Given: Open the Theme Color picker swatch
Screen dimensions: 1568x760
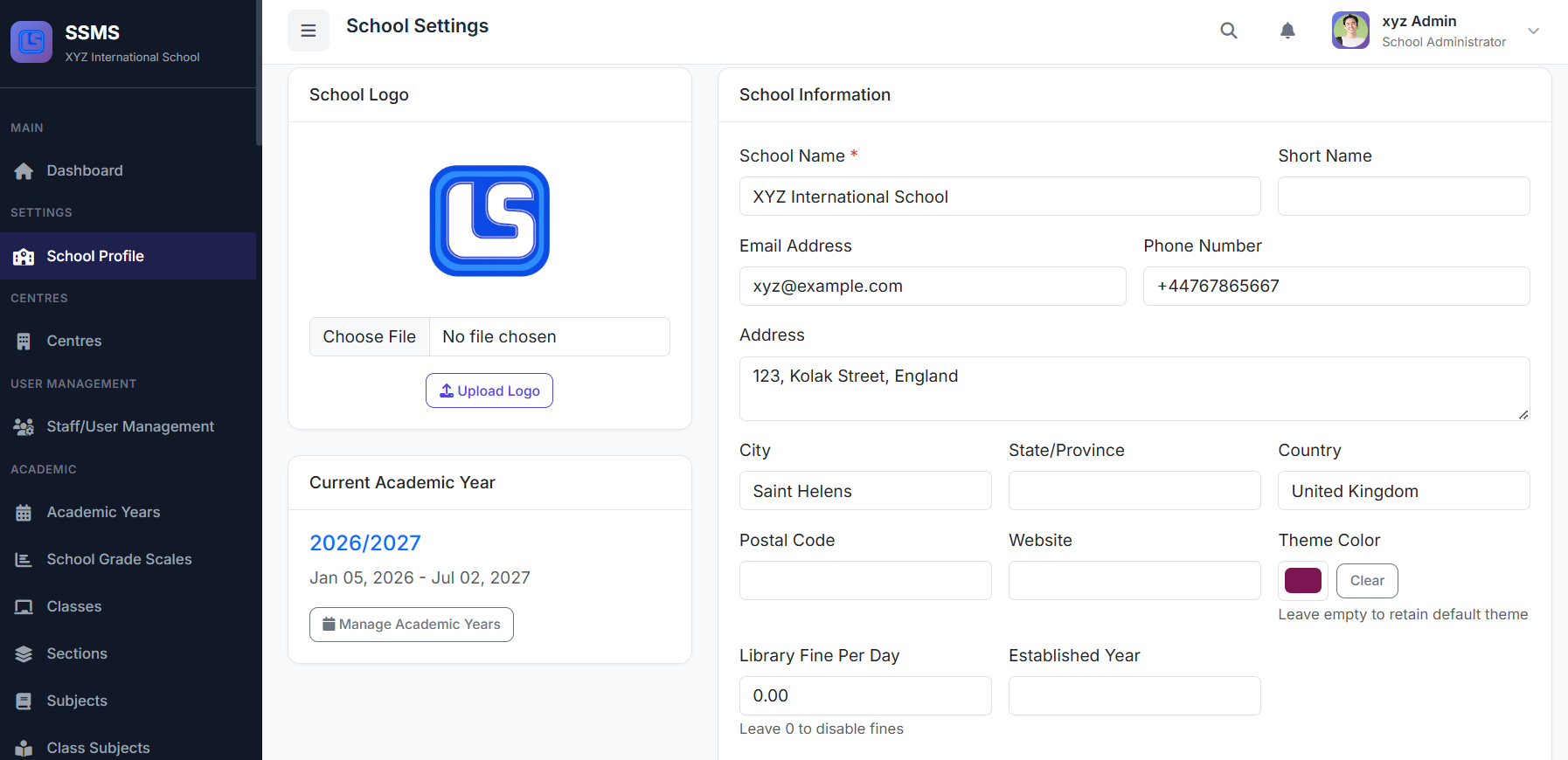Looking at the screenshot, I should point(1302,581).
